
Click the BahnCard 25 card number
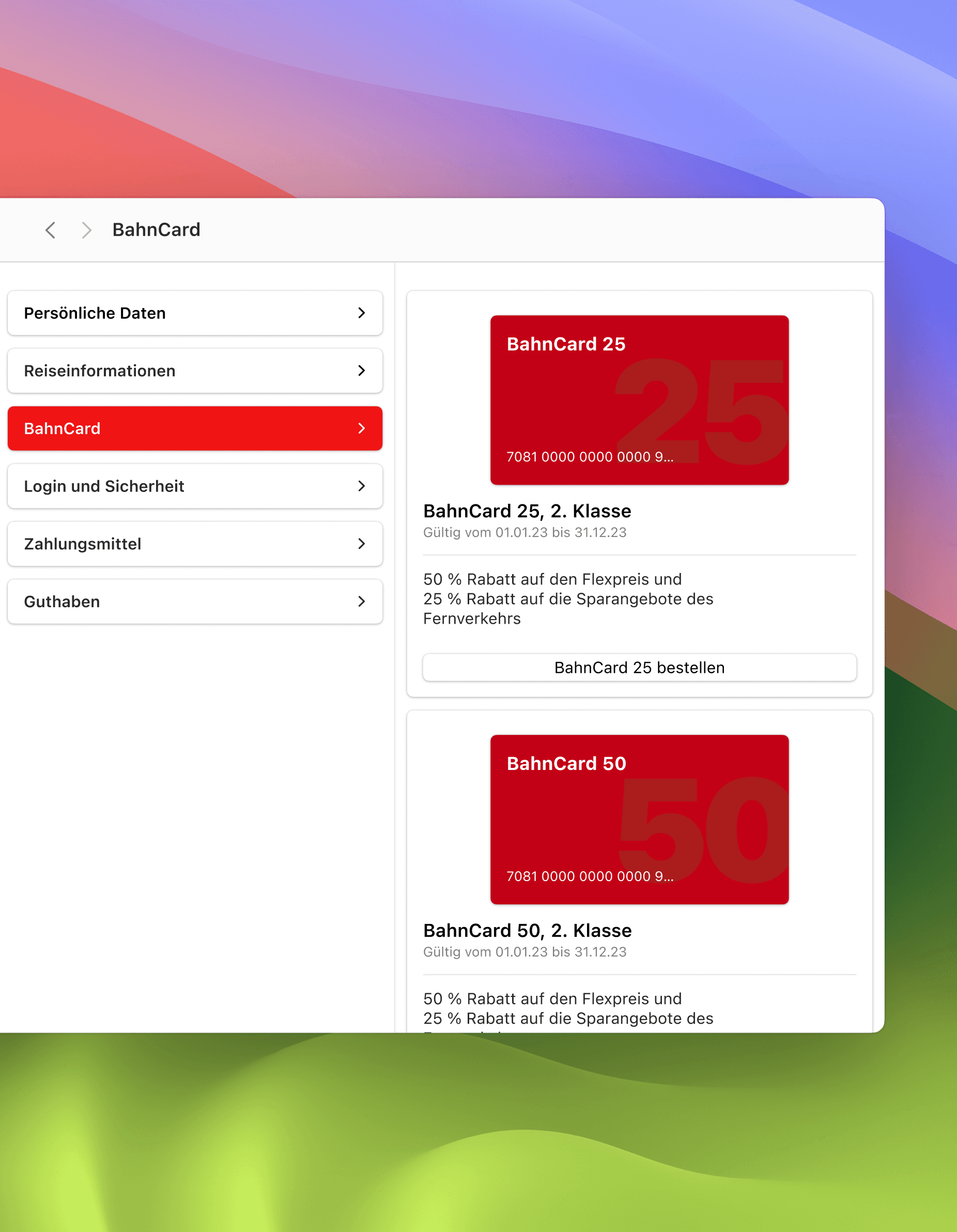coord(590,457)
